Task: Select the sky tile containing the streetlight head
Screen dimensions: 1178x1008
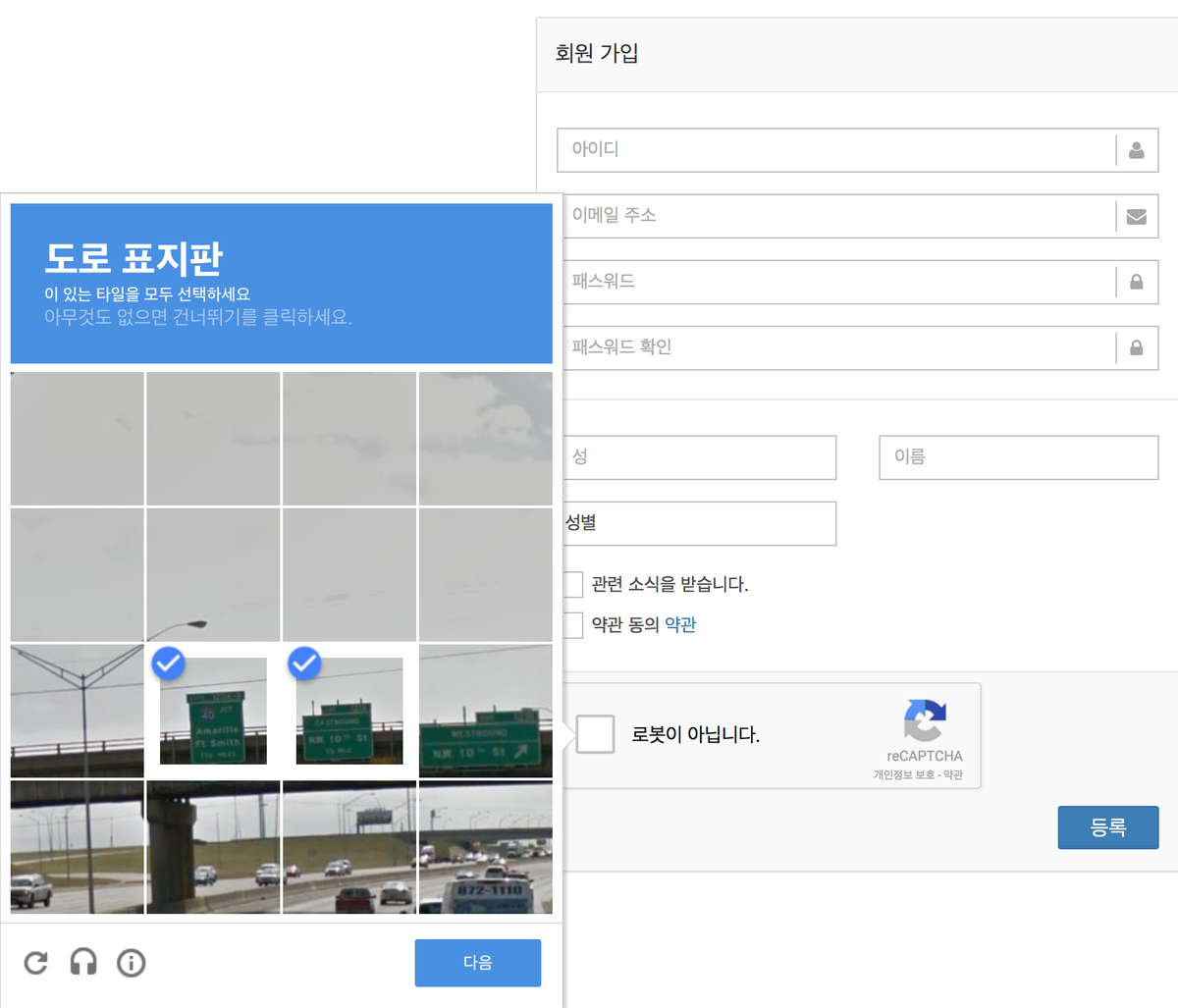Action: coord(213,574)
